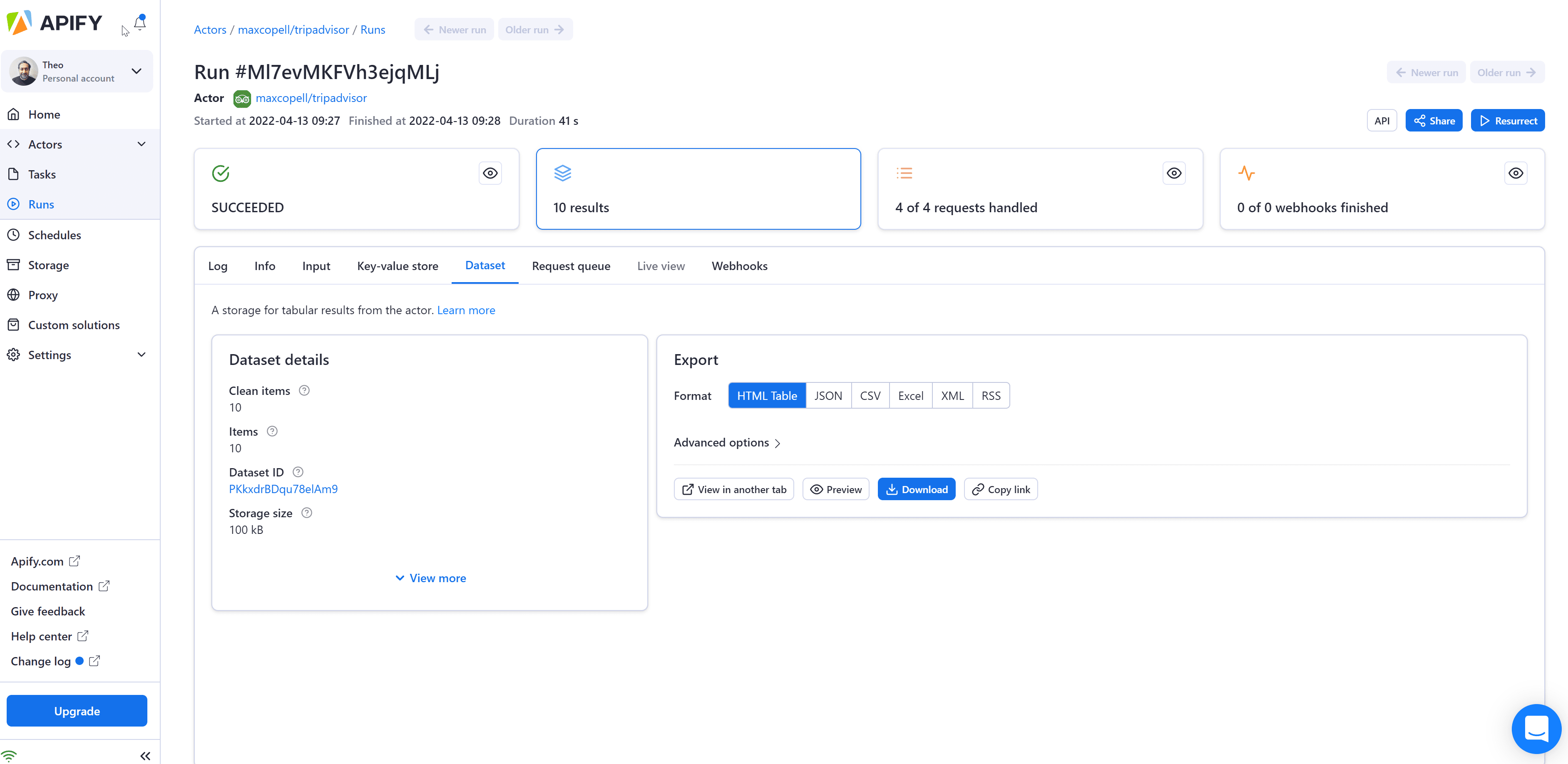This screenshot has width=1568, height=764.
Task: Expand the Theo account dropdown
Action: [x=137, y=71]
